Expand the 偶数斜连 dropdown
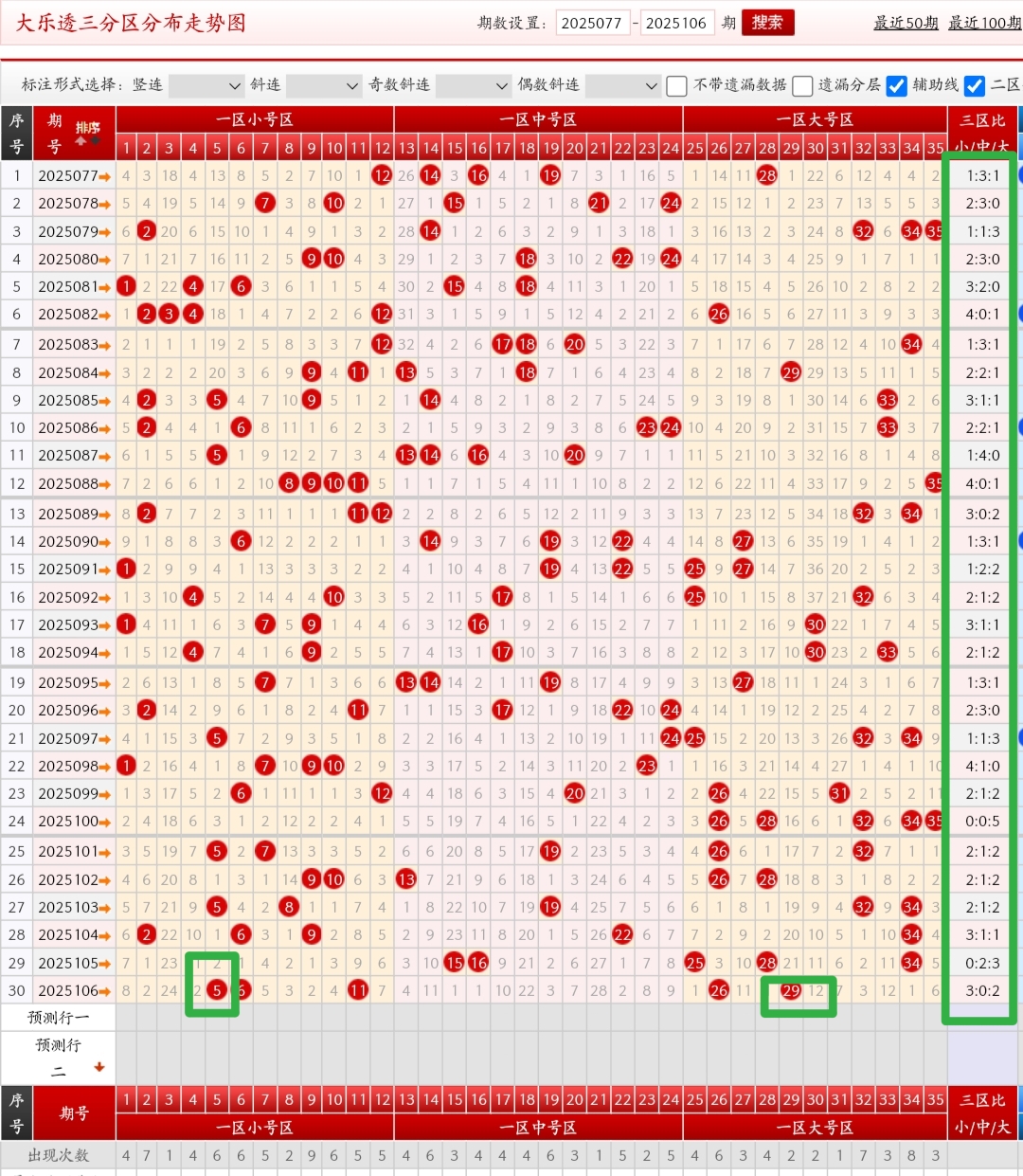Screen dimensions: 1023x1176 tap(623, 86)
